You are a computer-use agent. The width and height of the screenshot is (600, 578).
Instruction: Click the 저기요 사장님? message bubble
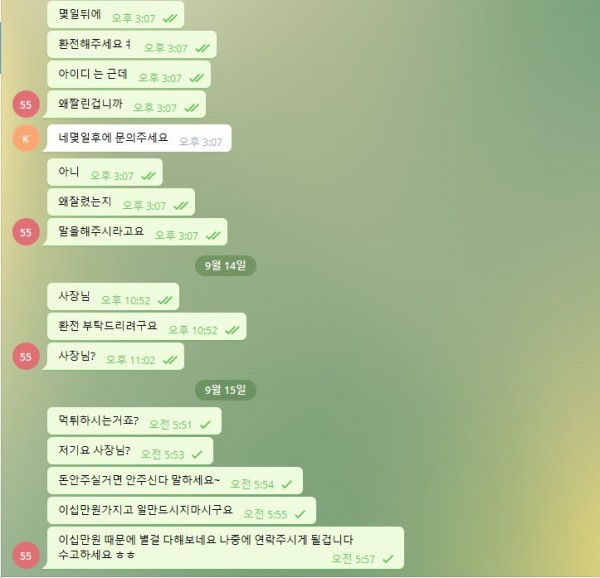click(130, 451)
